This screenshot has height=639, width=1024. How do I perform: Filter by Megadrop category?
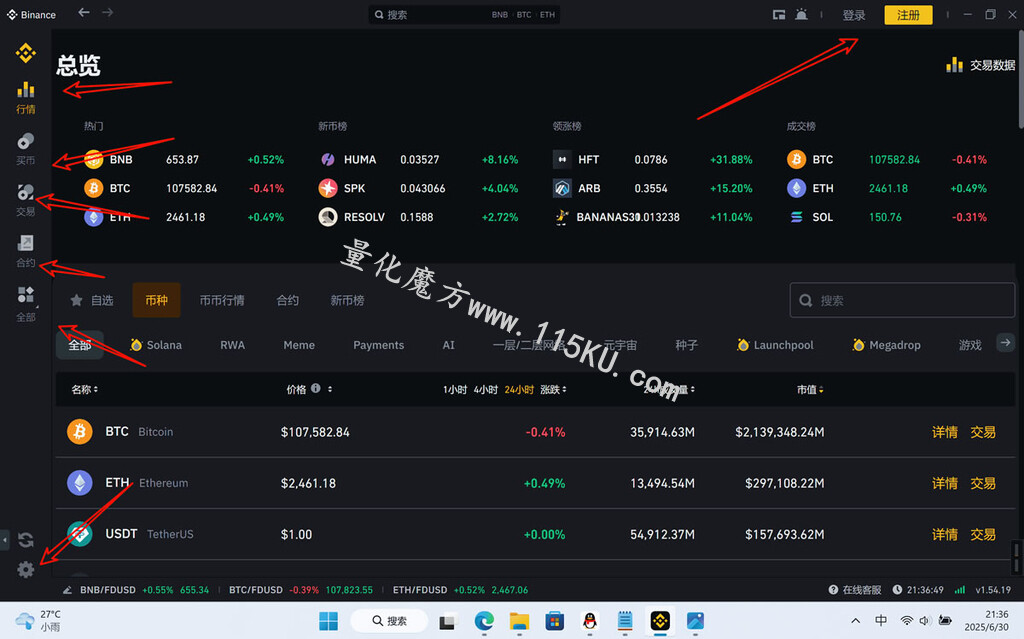[x=886, y=345]
